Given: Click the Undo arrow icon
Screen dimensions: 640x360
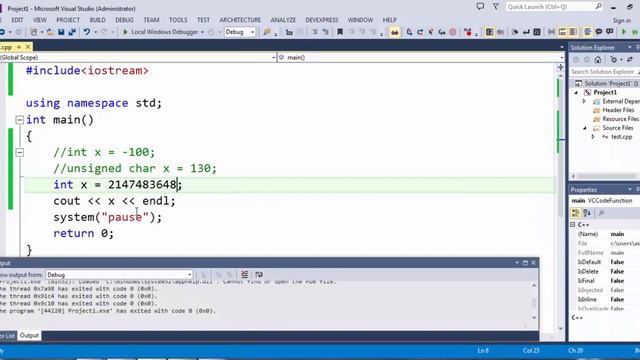Looking at the screenshot, I should (x=87, y=32).
